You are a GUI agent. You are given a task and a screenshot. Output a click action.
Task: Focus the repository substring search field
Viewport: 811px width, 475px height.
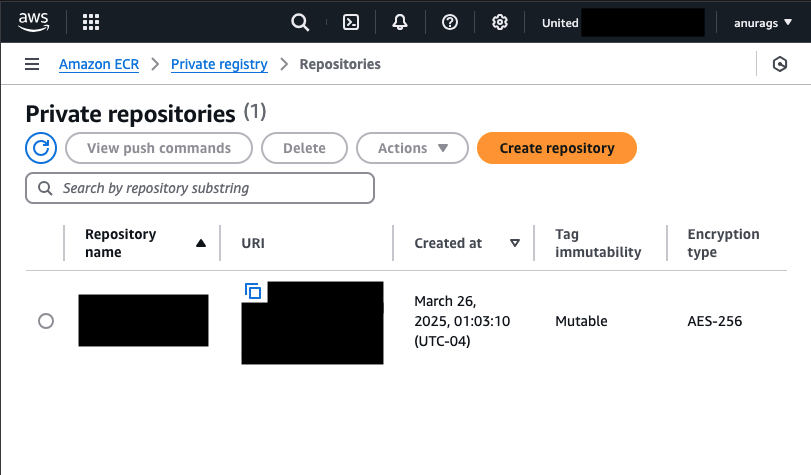click(x=200, y=188)
